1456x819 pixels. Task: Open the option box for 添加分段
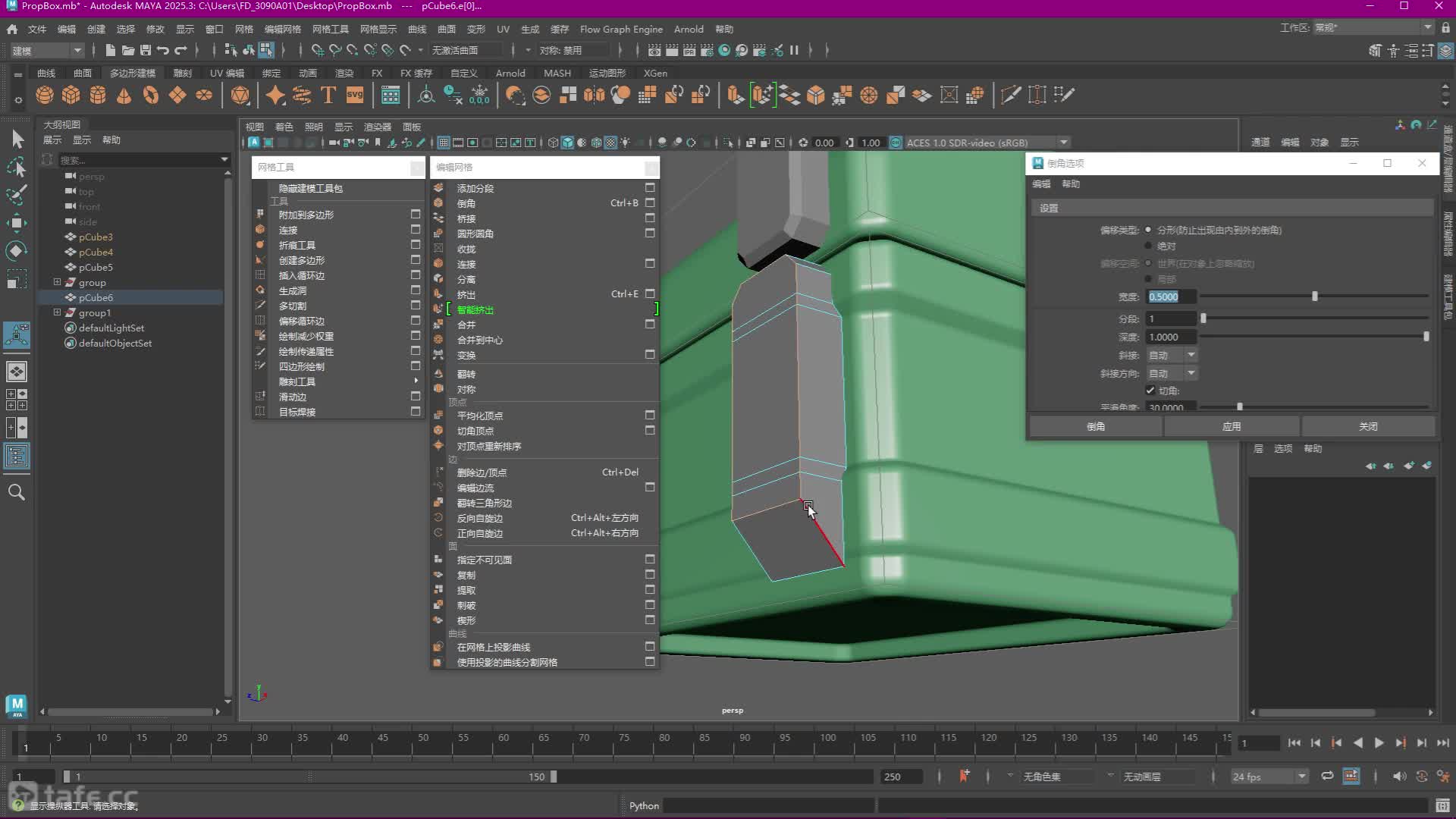tap(650, 187)
